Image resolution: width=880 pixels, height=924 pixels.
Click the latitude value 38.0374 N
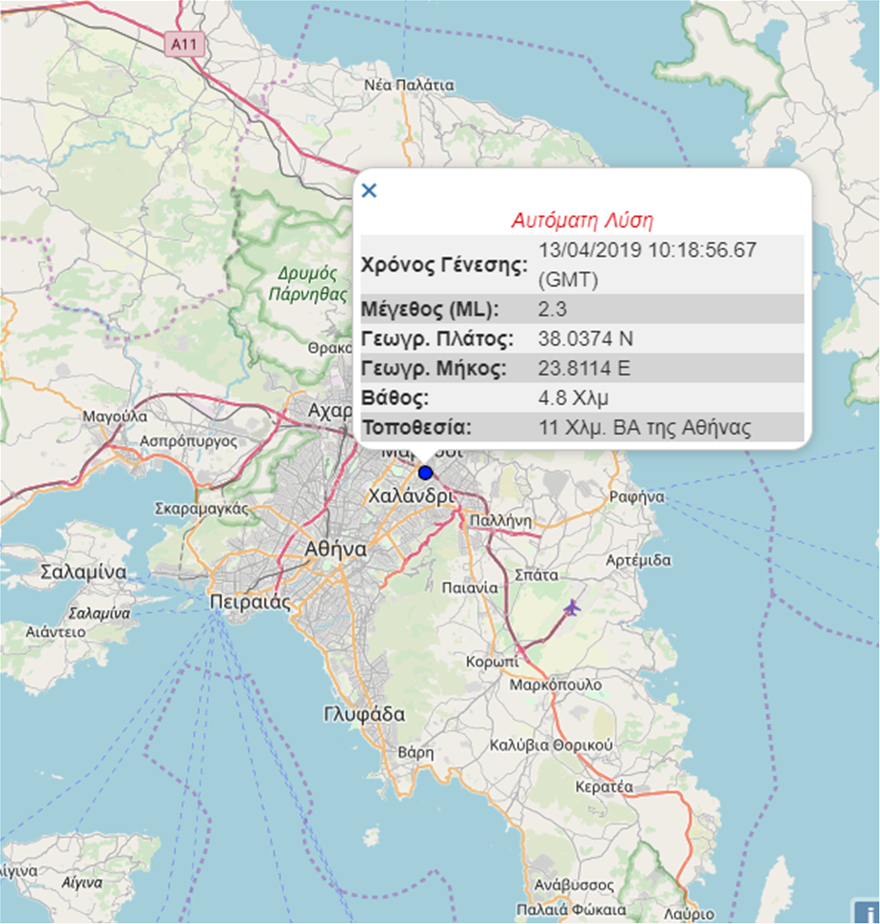[x=584, y=338]
